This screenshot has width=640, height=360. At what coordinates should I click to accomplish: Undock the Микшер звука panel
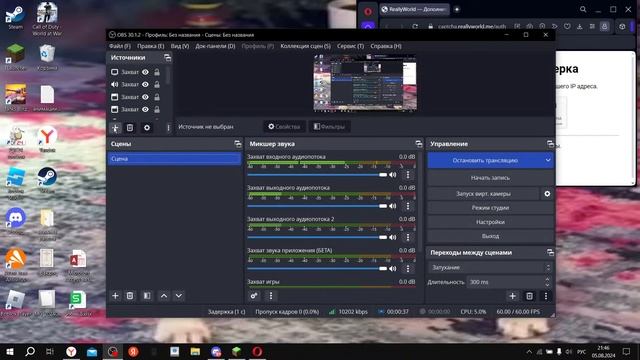pos(419,144)
